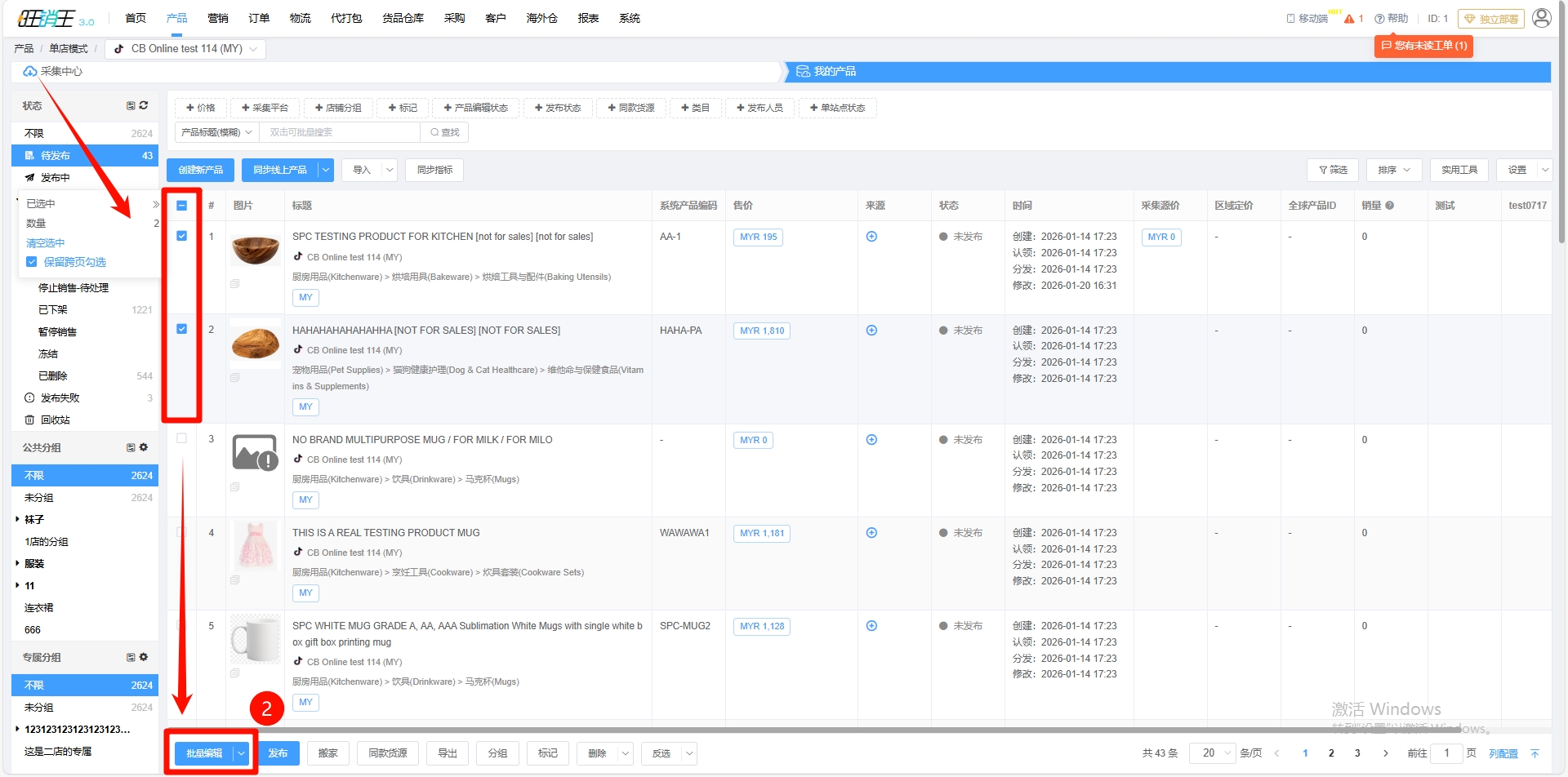Viewport: 1568px width, 777px height.
Task: Open the 20 items per page dropdown
Action: pos(1212,753)
